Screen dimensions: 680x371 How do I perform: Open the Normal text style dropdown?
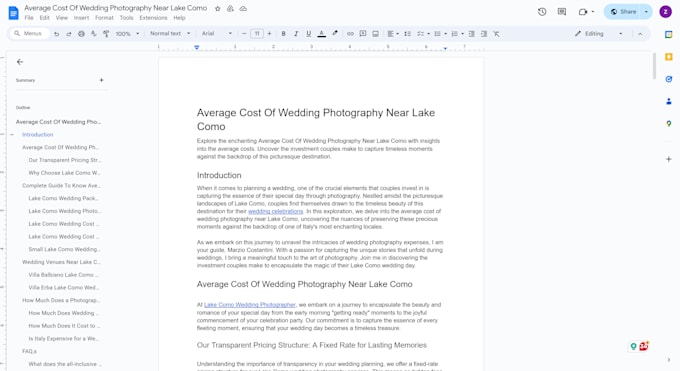click(x=170, y=33)
